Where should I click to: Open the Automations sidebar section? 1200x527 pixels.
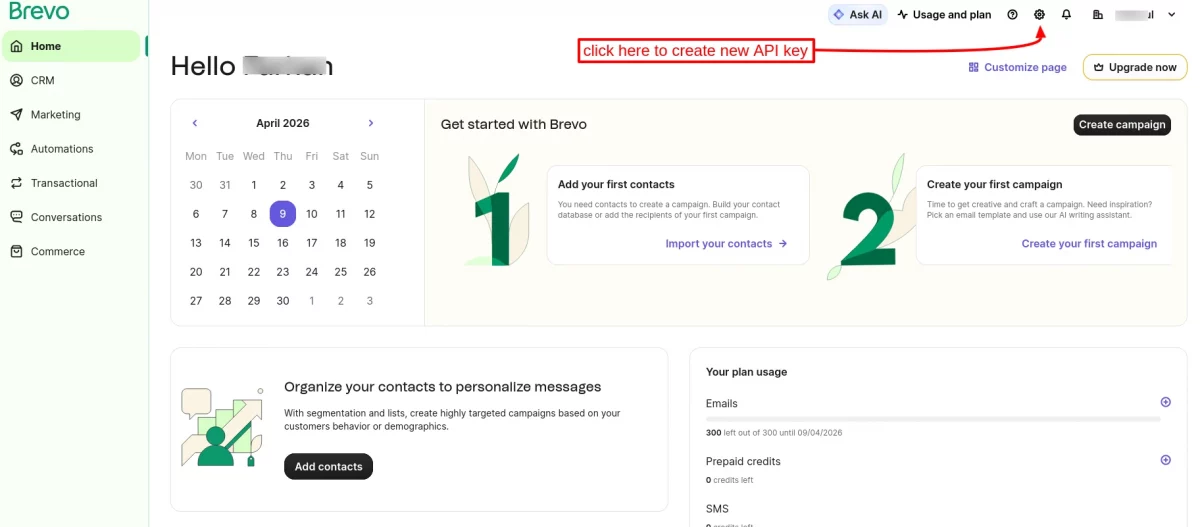tap(62, 149)
